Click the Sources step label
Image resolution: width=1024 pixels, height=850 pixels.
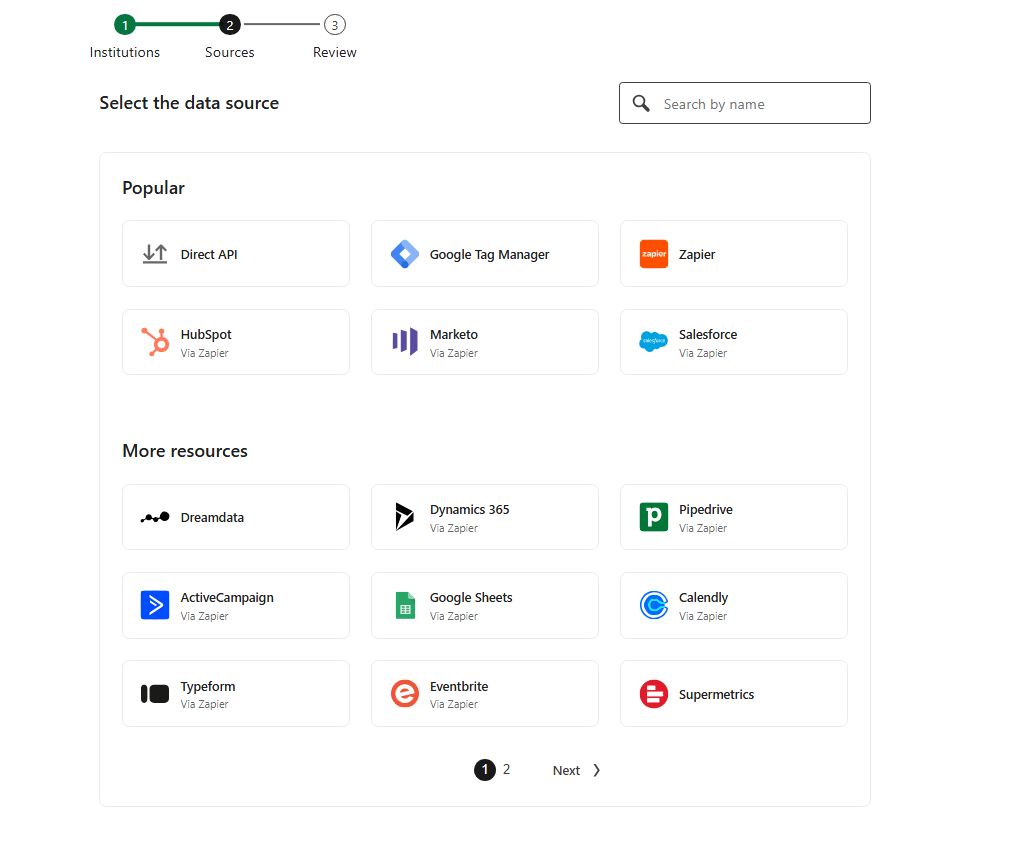(229, 52)
